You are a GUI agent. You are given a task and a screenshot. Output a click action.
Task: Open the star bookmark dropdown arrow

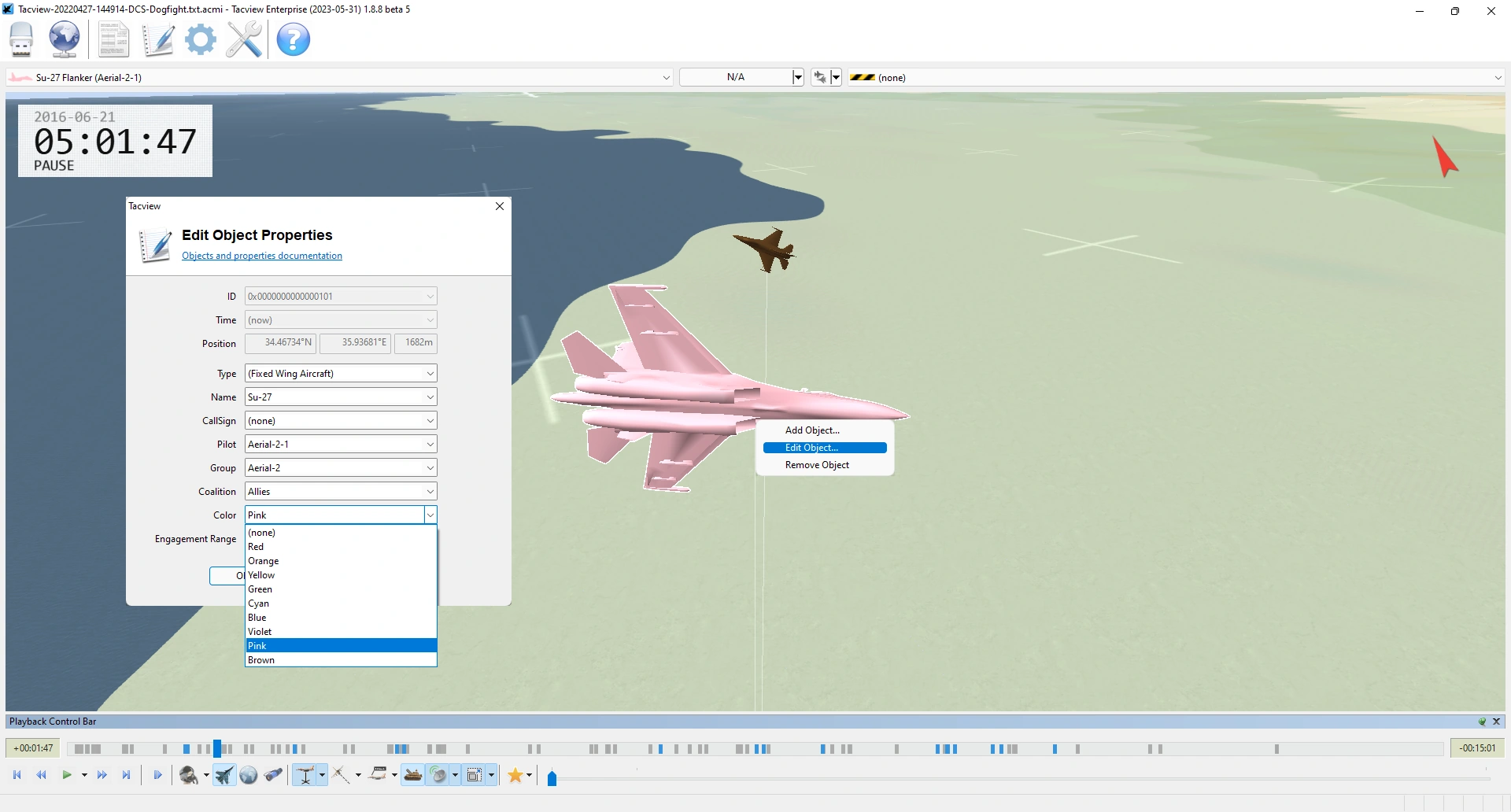pos(529,775)
